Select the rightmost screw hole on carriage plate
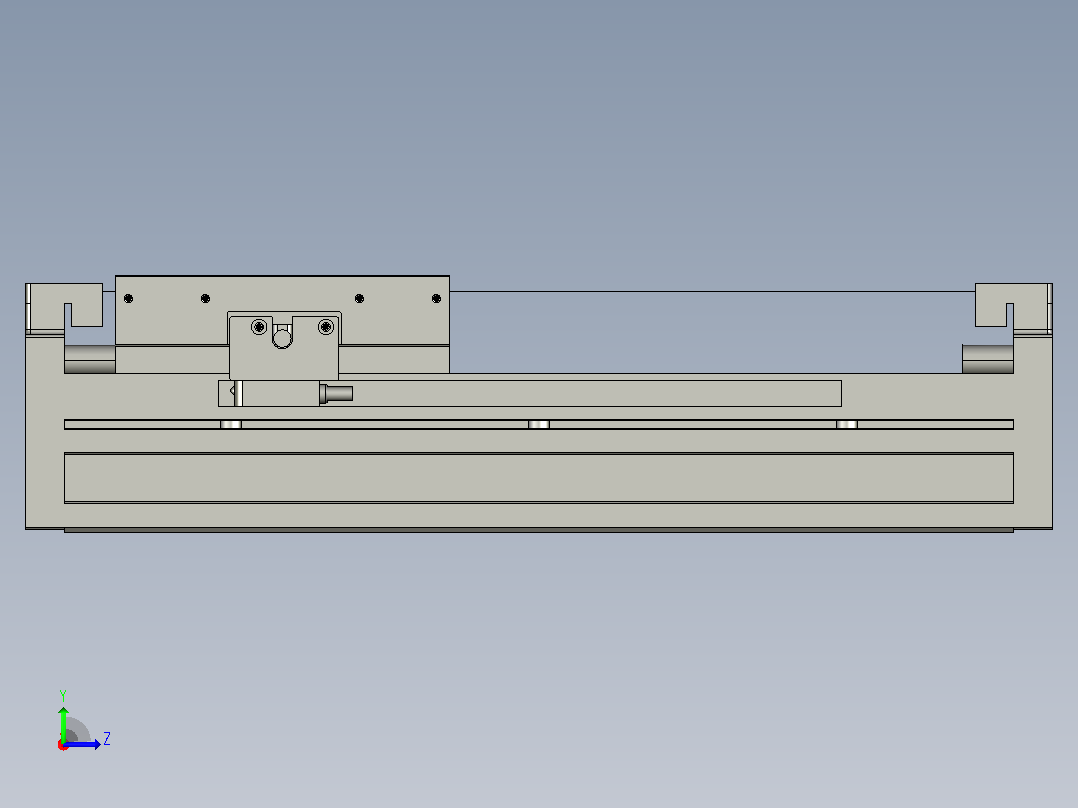This screenshot has height=808, width=1078. (437, 298)
